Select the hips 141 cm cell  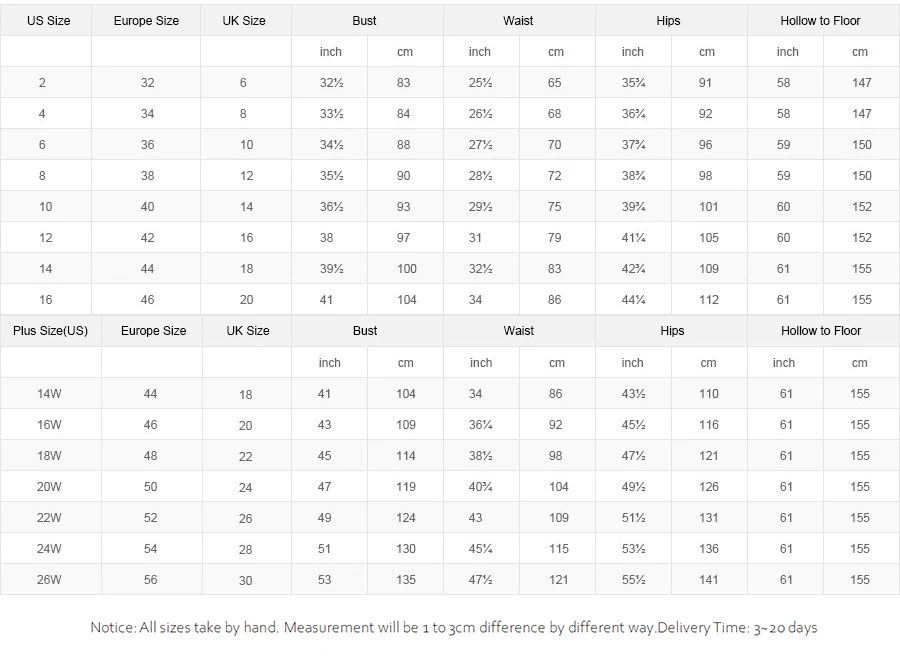click(x=709, y=580)
